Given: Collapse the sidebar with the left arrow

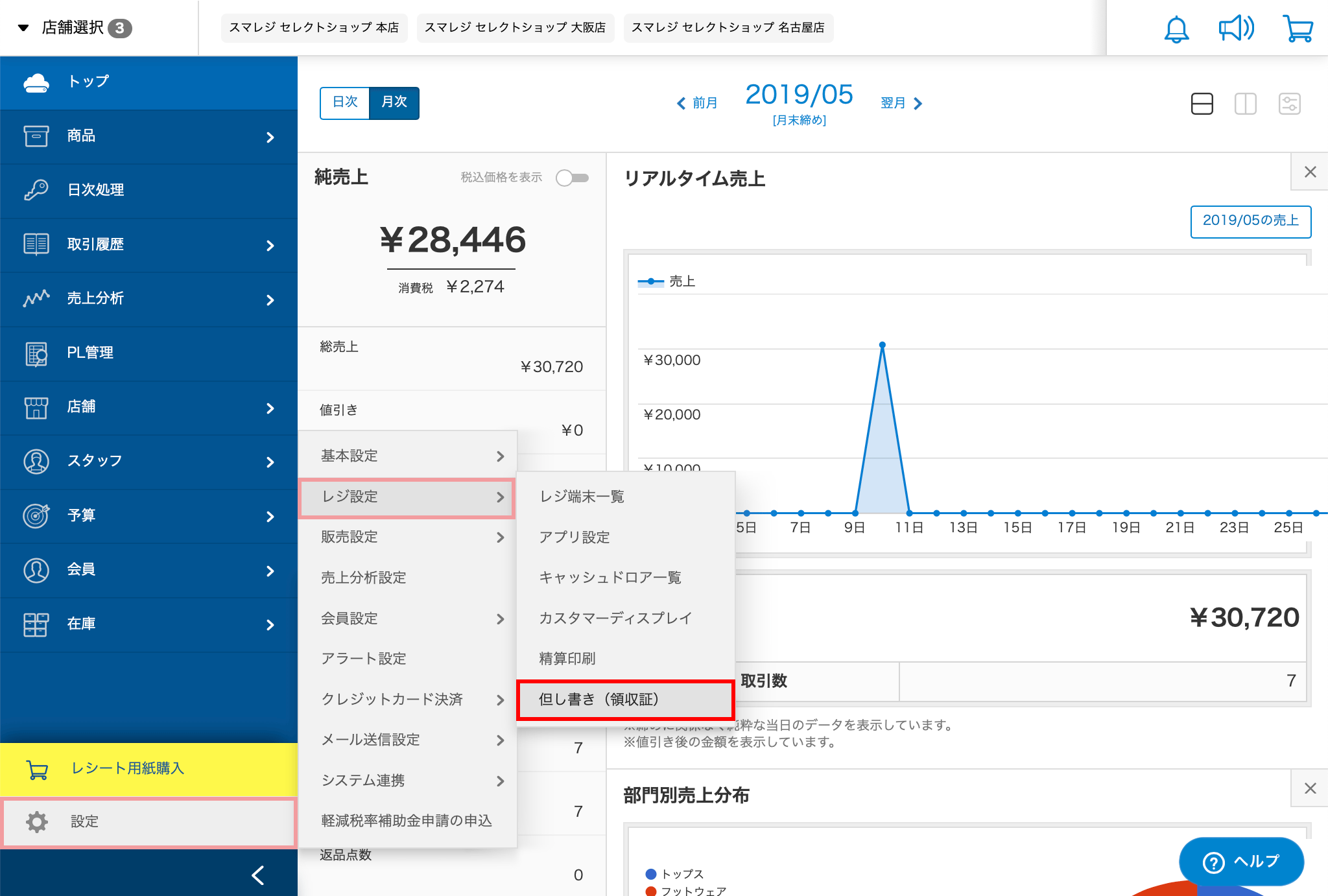Looking at the screenshot, I should (x=258, y=875).
